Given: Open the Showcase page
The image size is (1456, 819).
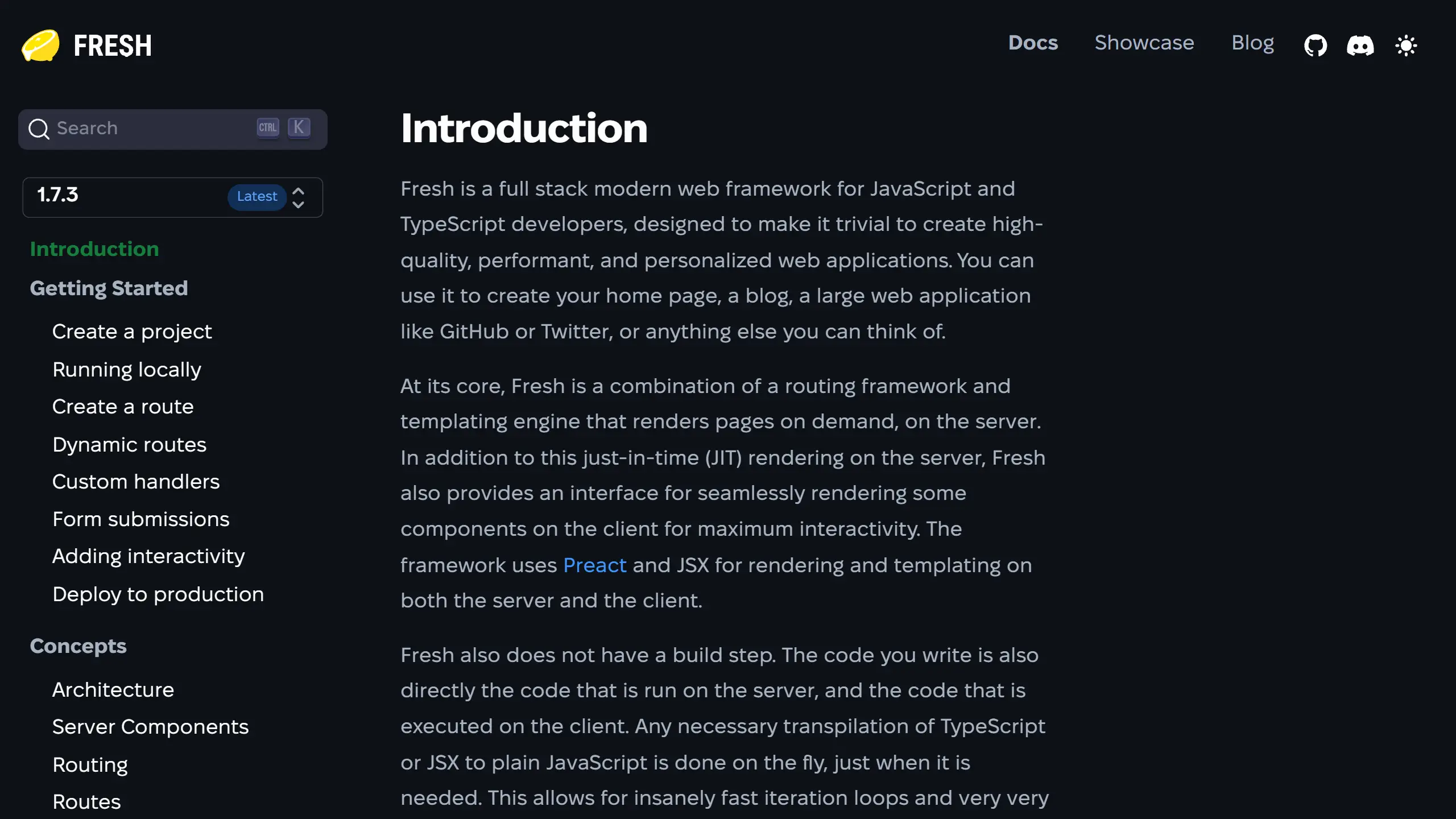Looking at the screenshot, I should 1144,43.
